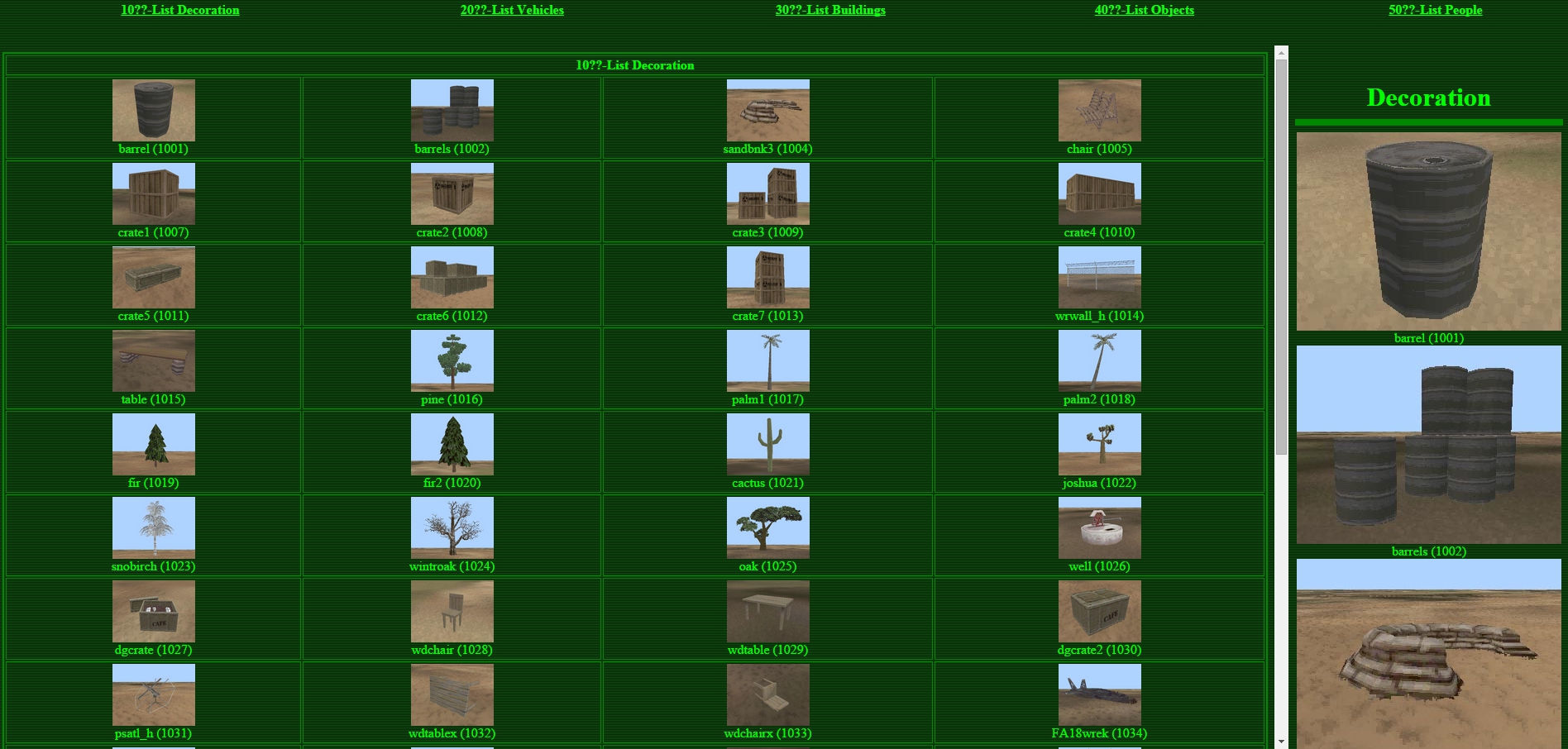Select the barrel (1001) thumbnail in the grid

pos(154,110)
